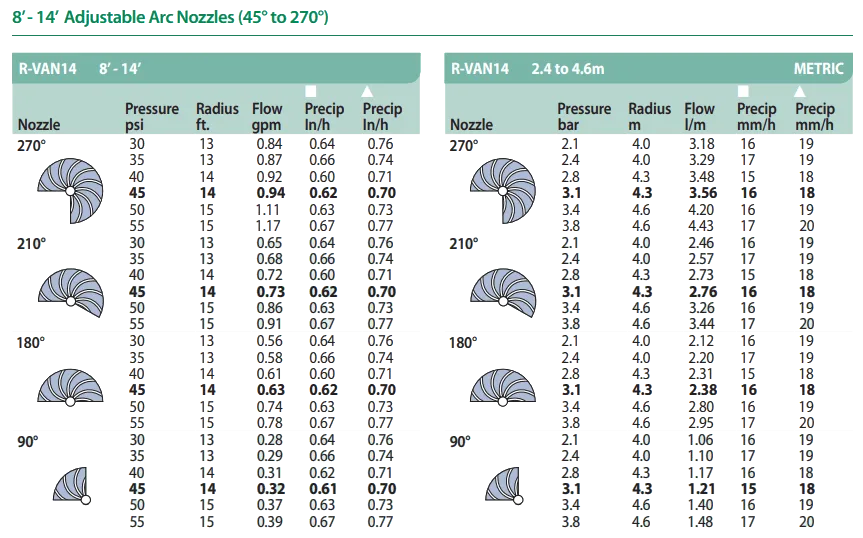Click the Nozzle heading in the psi table

pos(39,125)
